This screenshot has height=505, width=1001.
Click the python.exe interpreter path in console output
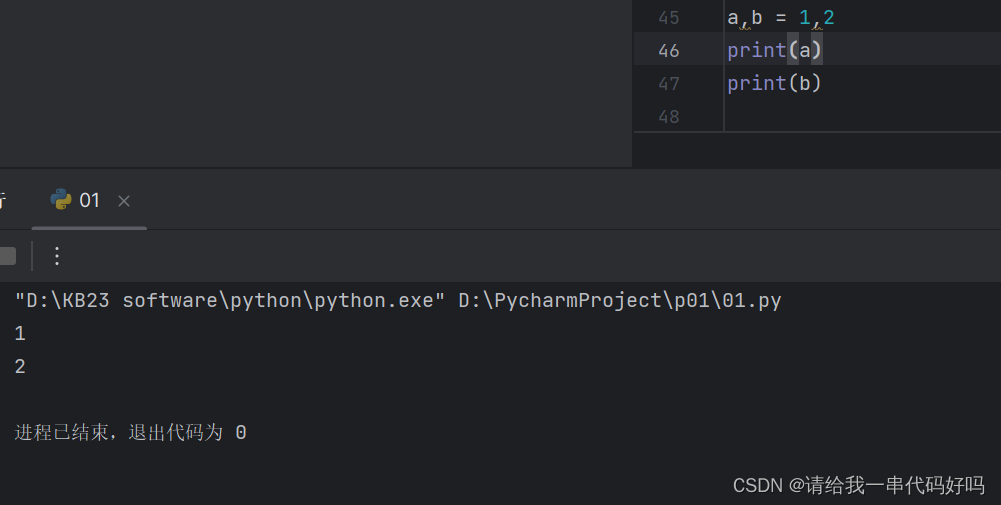[230, 300]
